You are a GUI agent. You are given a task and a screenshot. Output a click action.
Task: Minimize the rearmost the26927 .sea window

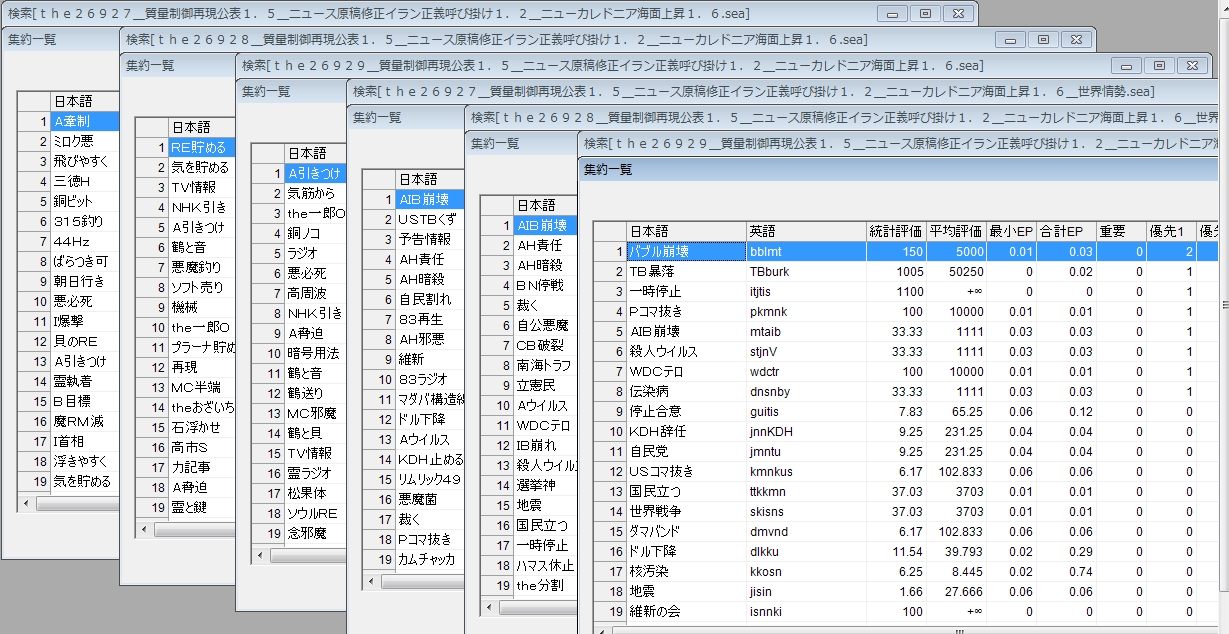892,13
